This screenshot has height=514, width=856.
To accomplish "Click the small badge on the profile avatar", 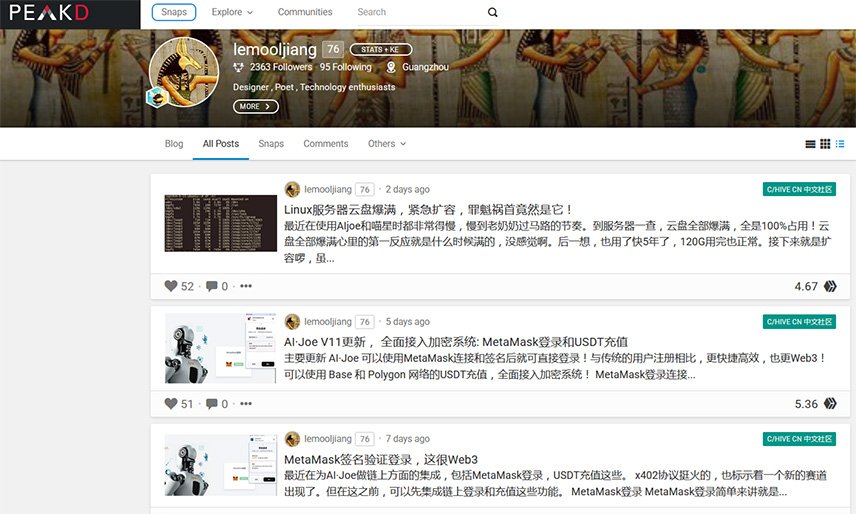I will click(x=157, y=97).
